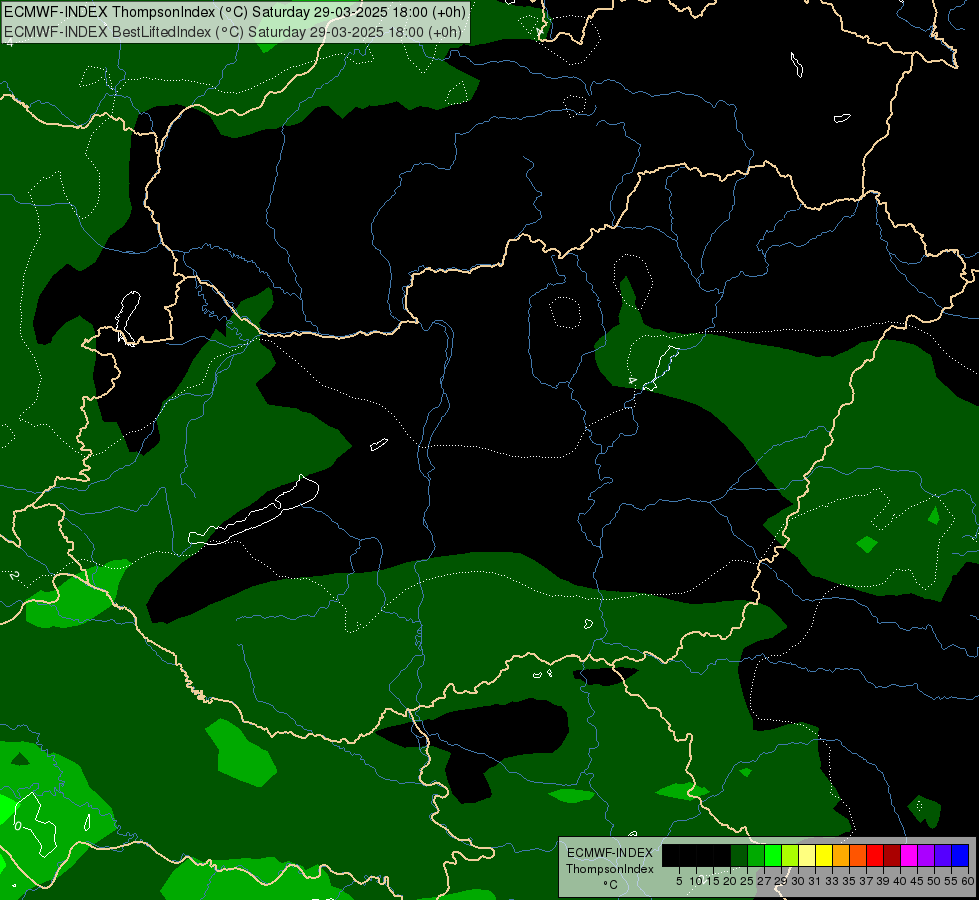This screenshot has width=979, height=900.
Task: Pick the pure yellow 31–33 legend swatch
Action: pos(824,855)
